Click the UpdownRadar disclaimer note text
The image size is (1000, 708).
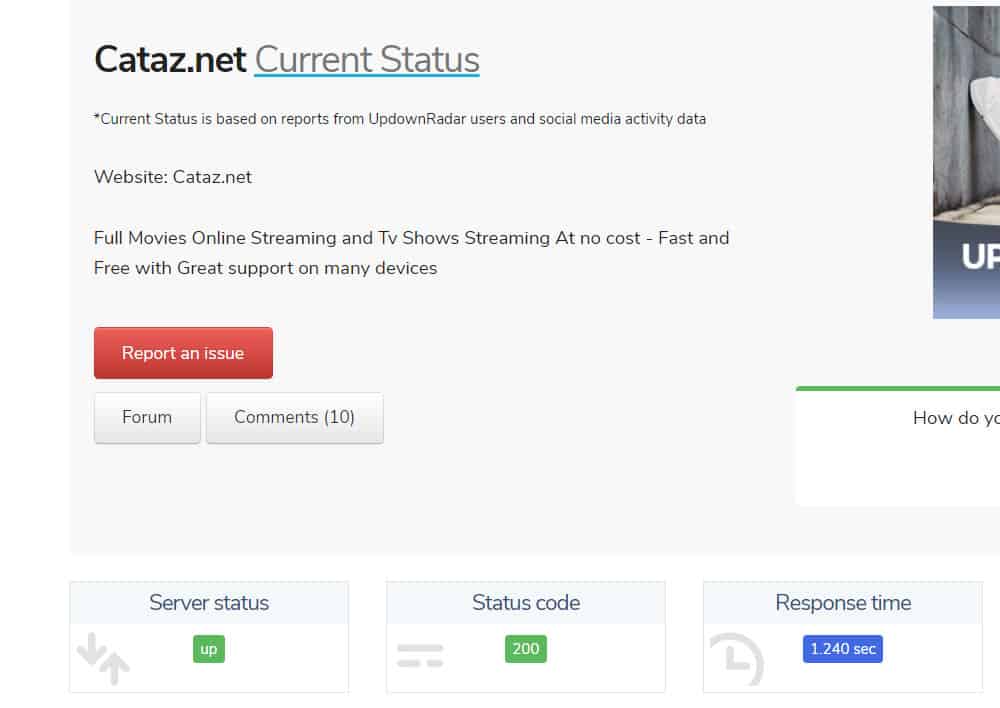tap(400, 119)
